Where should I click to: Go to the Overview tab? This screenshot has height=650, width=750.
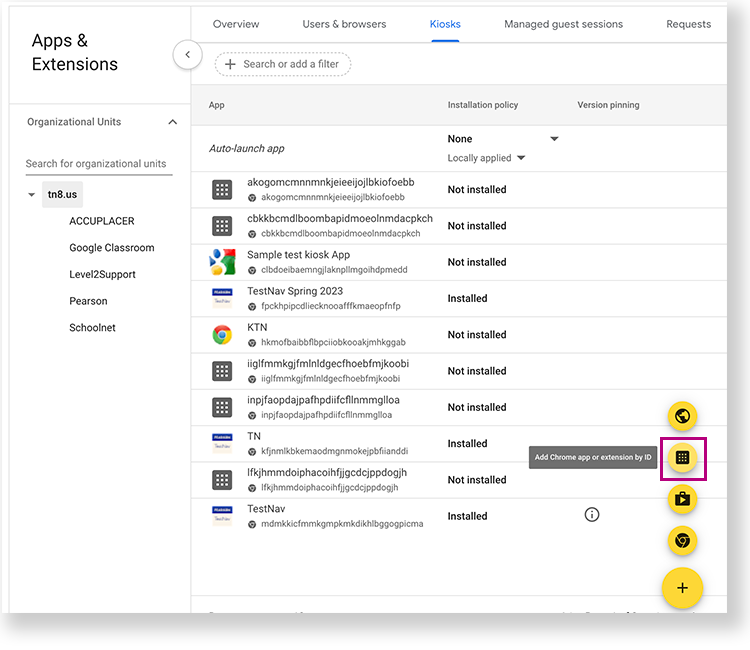point(236,24)
